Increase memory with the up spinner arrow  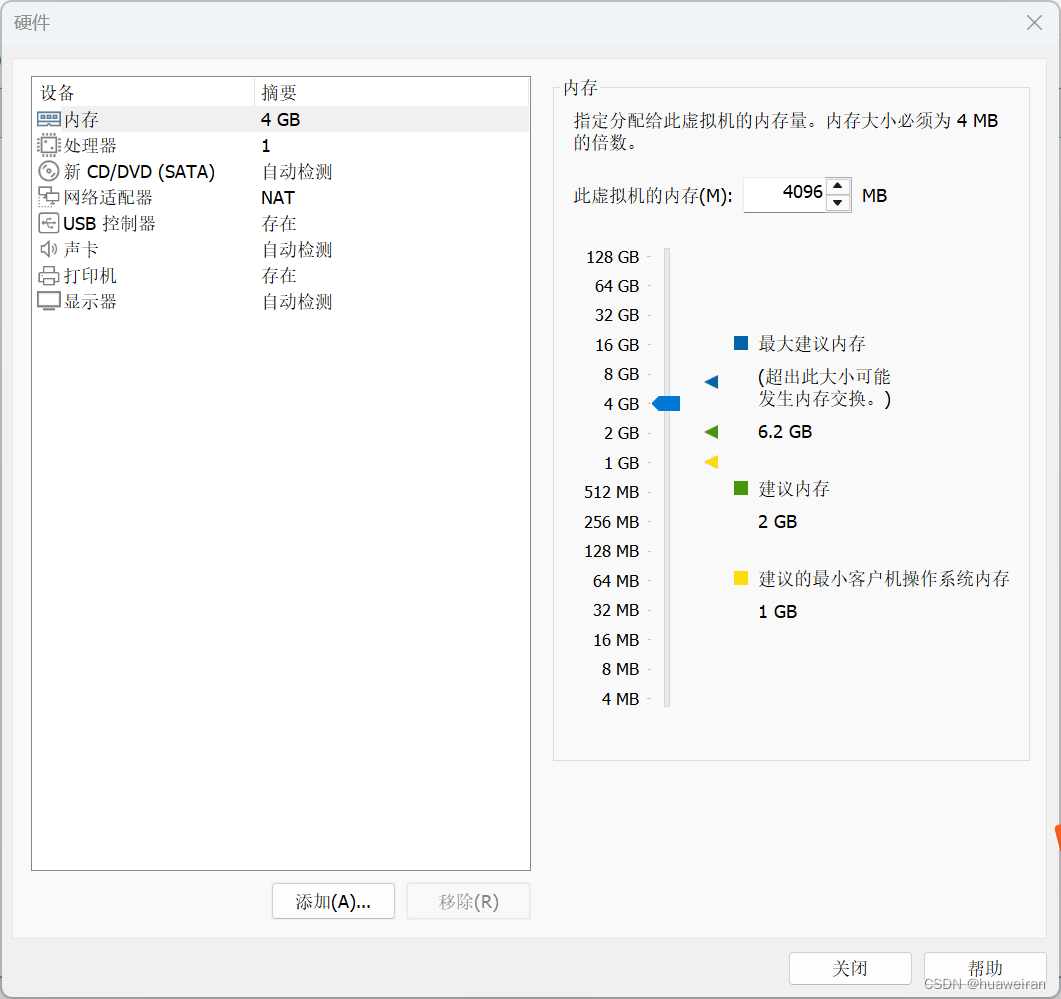pos(838,186)
